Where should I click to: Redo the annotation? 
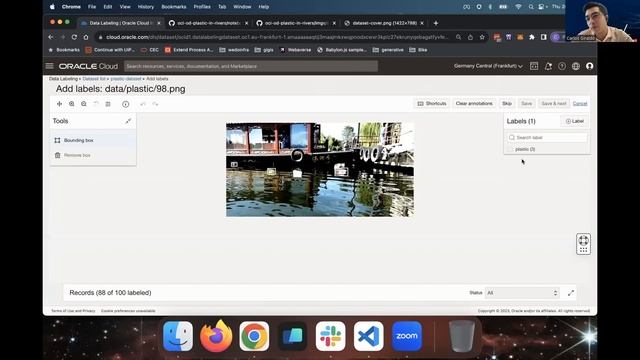(155, 104)
